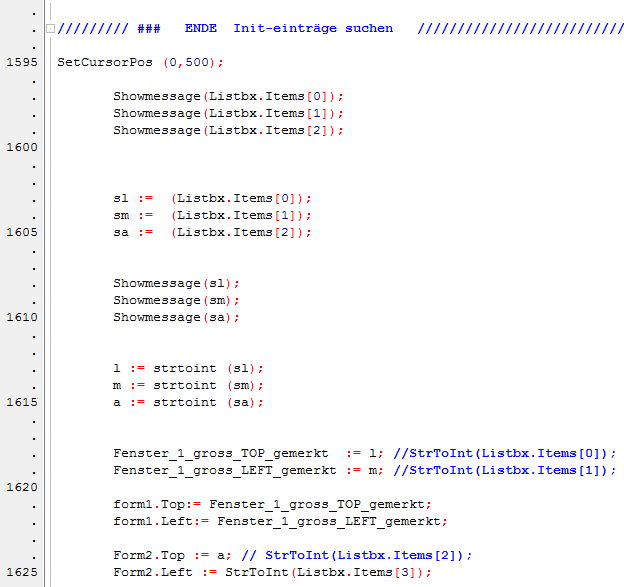This screenshot has height=587, width=624.
Task: Collapse the fold marker beside ENDE comment
Action: click(x=51, y=28)
